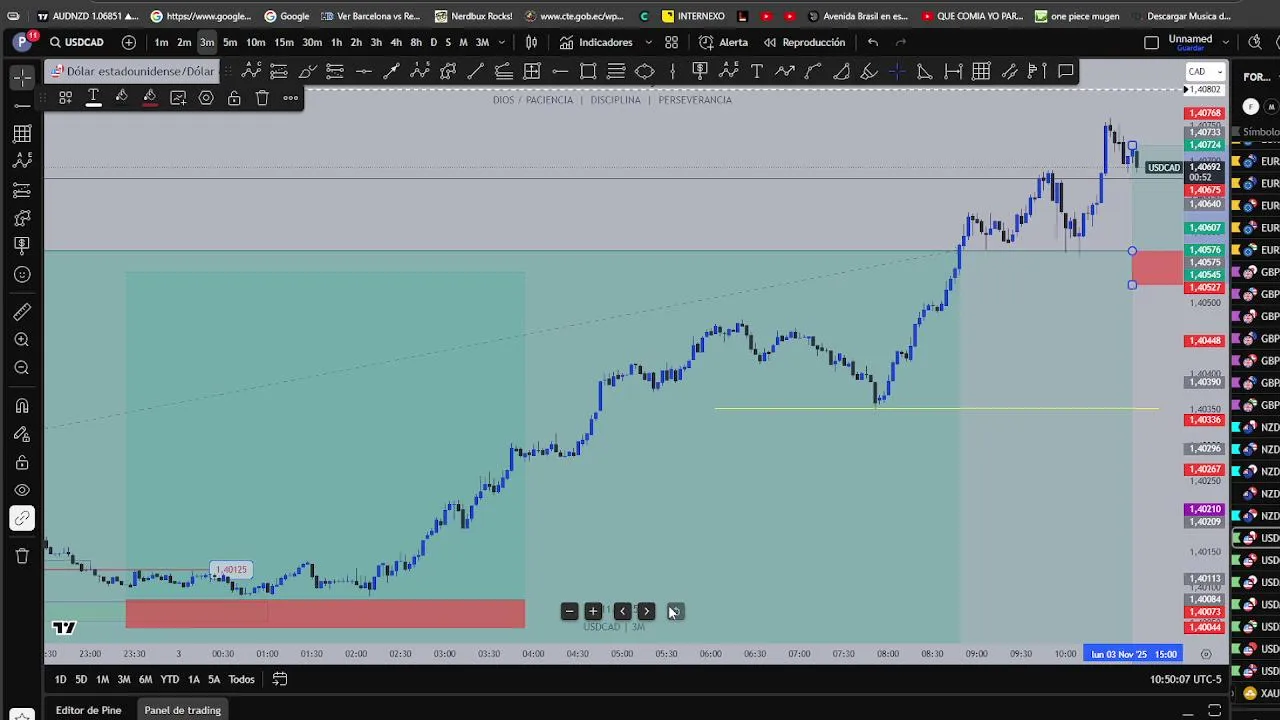This screenshot has width=1280, height=720.
Task: Select the crosshair cursor tool in left sidebar
Action: [x=22, y=77]
